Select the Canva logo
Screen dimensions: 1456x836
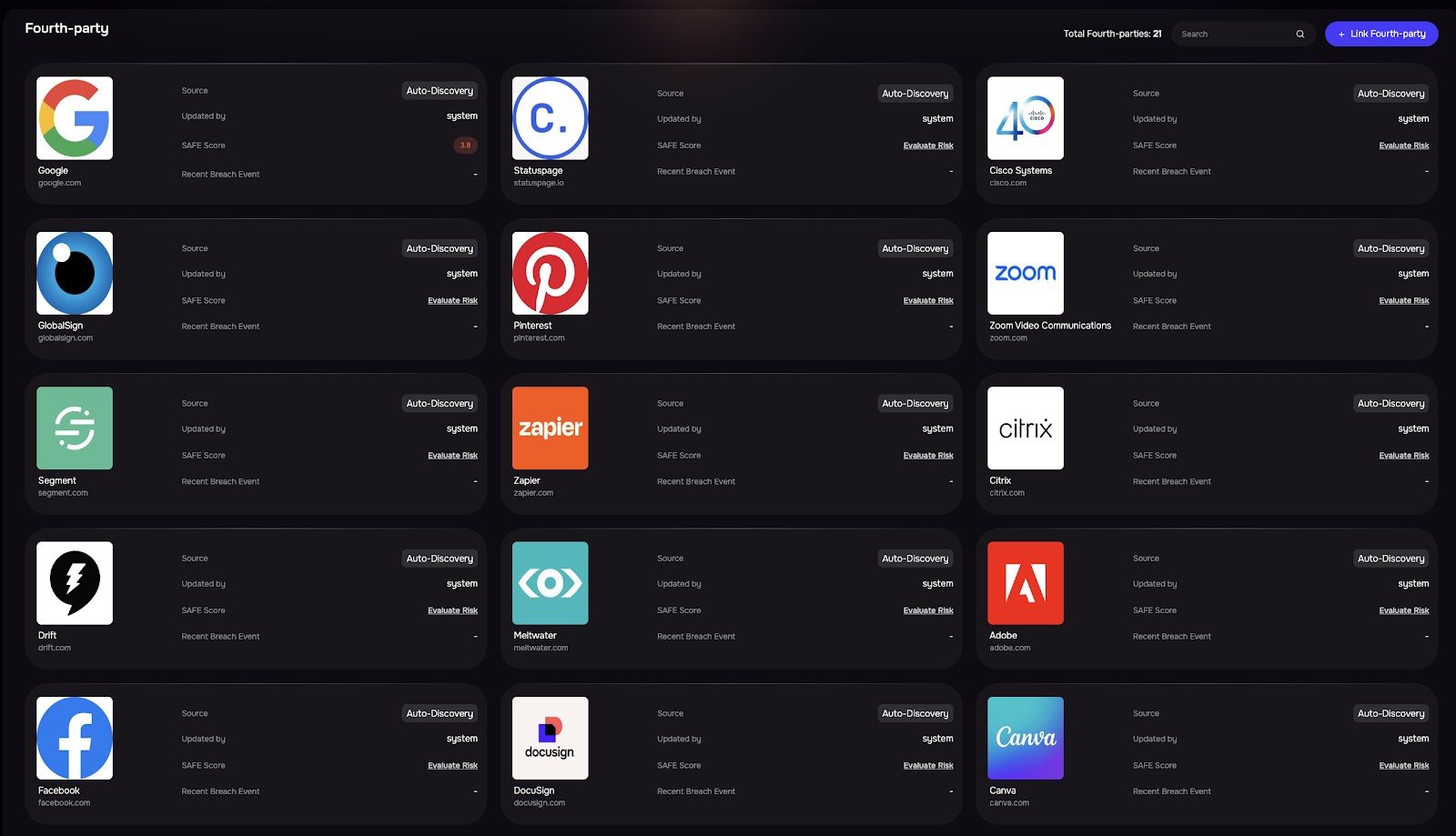1026,739
